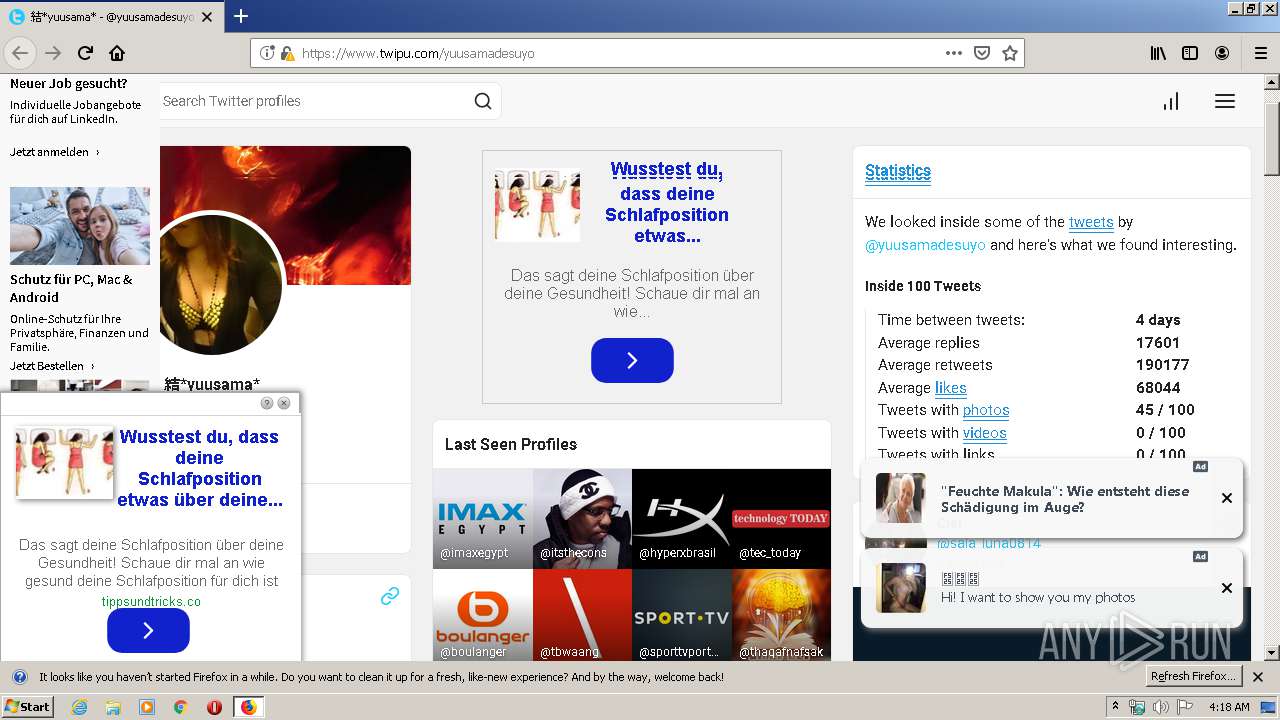Open the statistics bar chart icon
1280x720 pixels.
click(x=1171, y=101)
